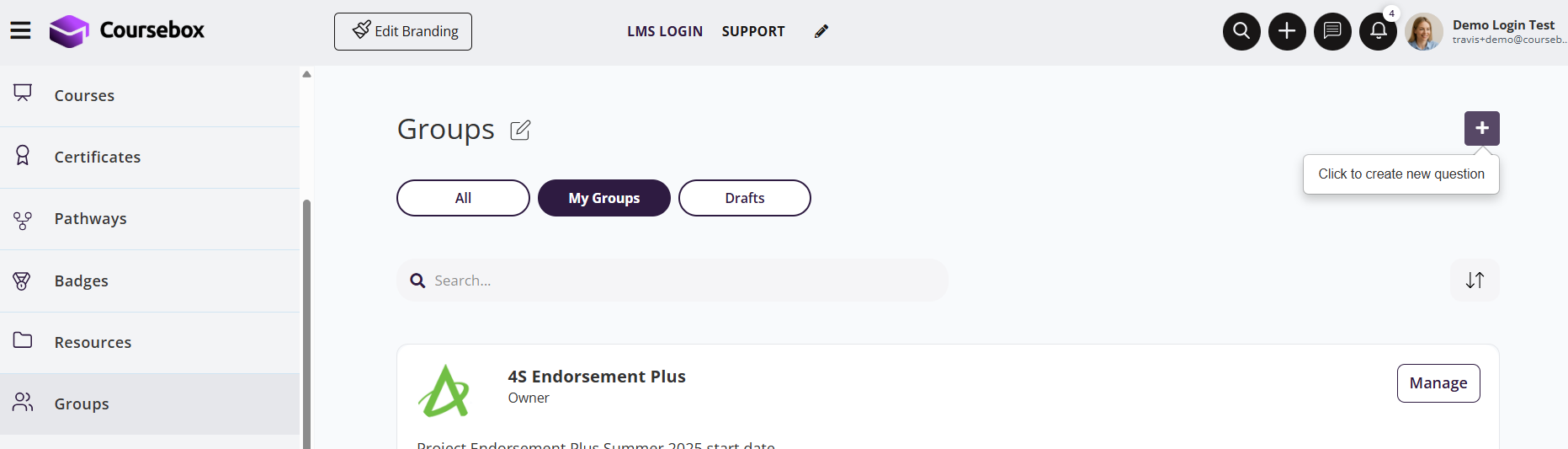
Task: Select the My Groups filter pill
Action: 604,198
